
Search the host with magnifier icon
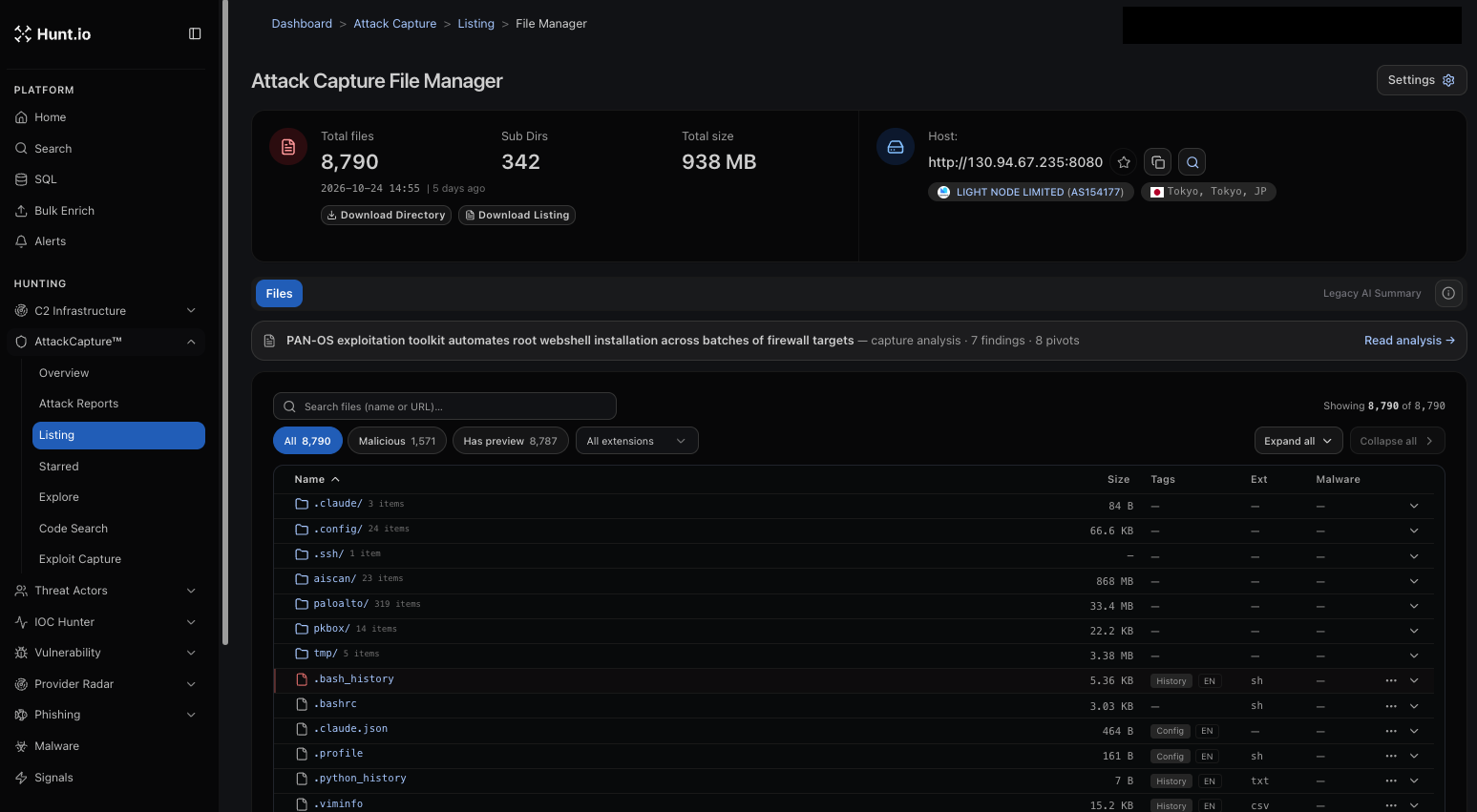1192,162
